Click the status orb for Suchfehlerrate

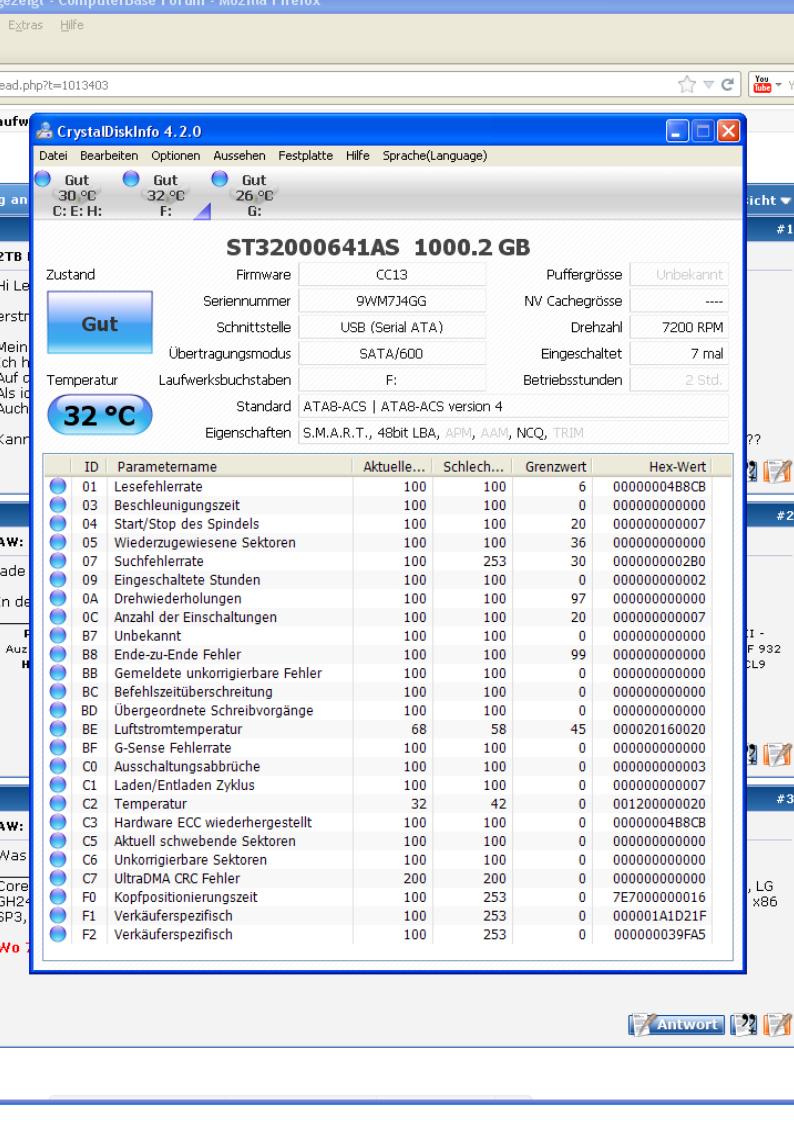(x=58, y=561)
